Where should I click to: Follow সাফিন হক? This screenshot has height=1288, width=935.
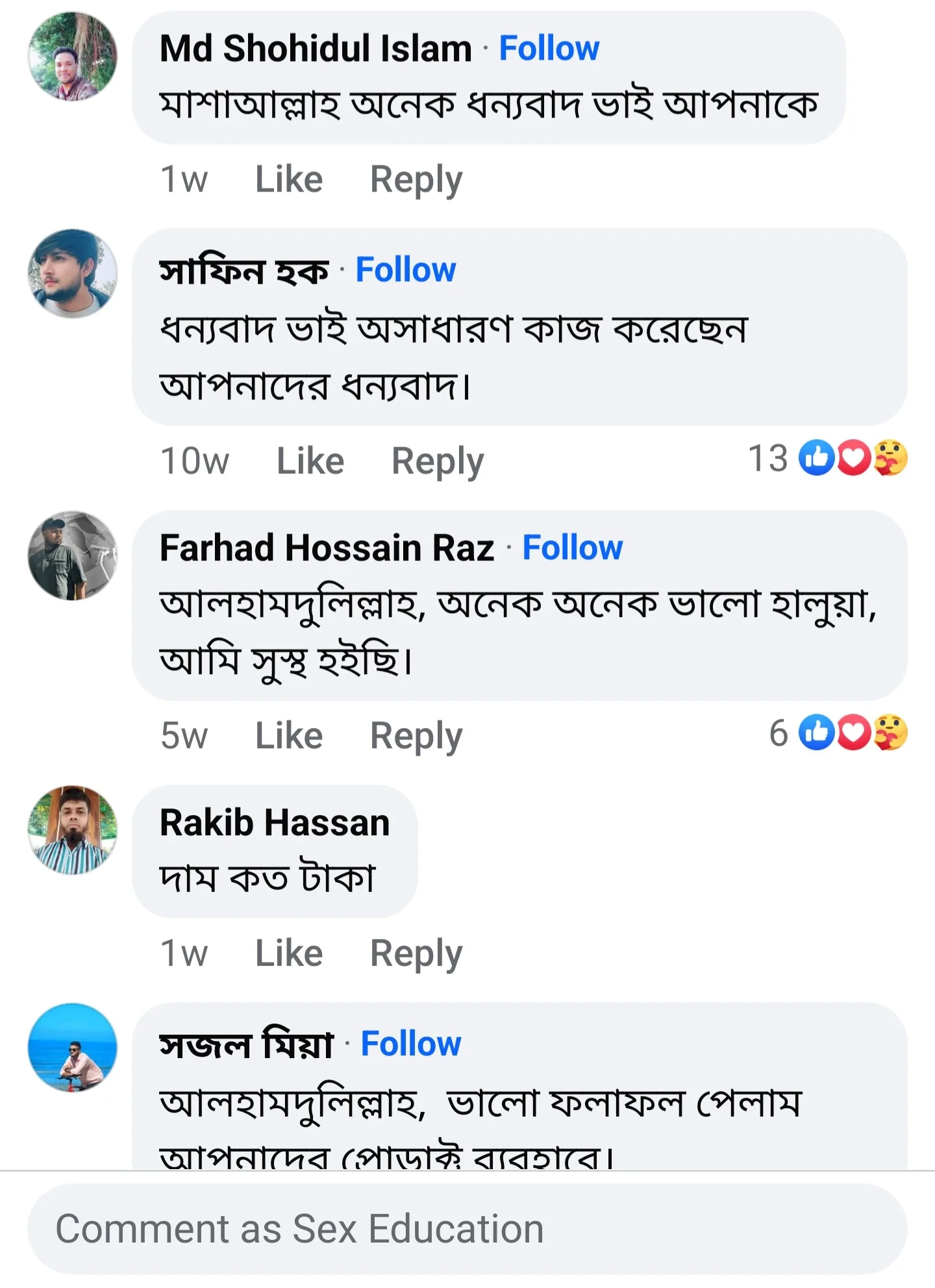406,269
